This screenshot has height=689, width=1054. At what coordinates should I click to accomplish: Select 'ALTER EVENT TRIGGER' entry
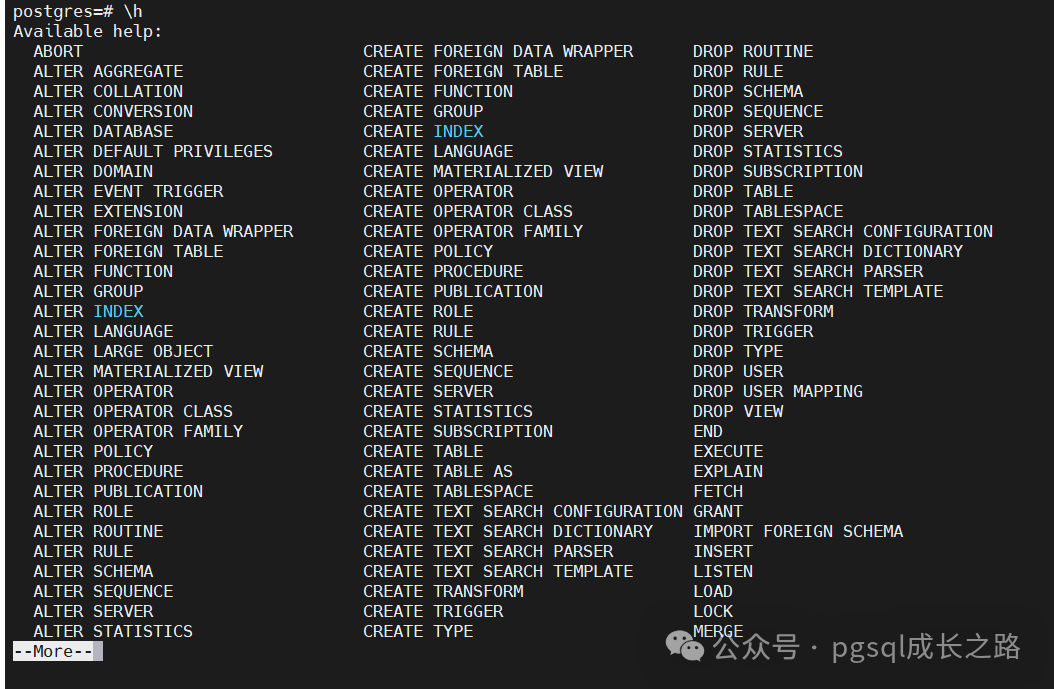pyautogui.click(x=128, y=192)
